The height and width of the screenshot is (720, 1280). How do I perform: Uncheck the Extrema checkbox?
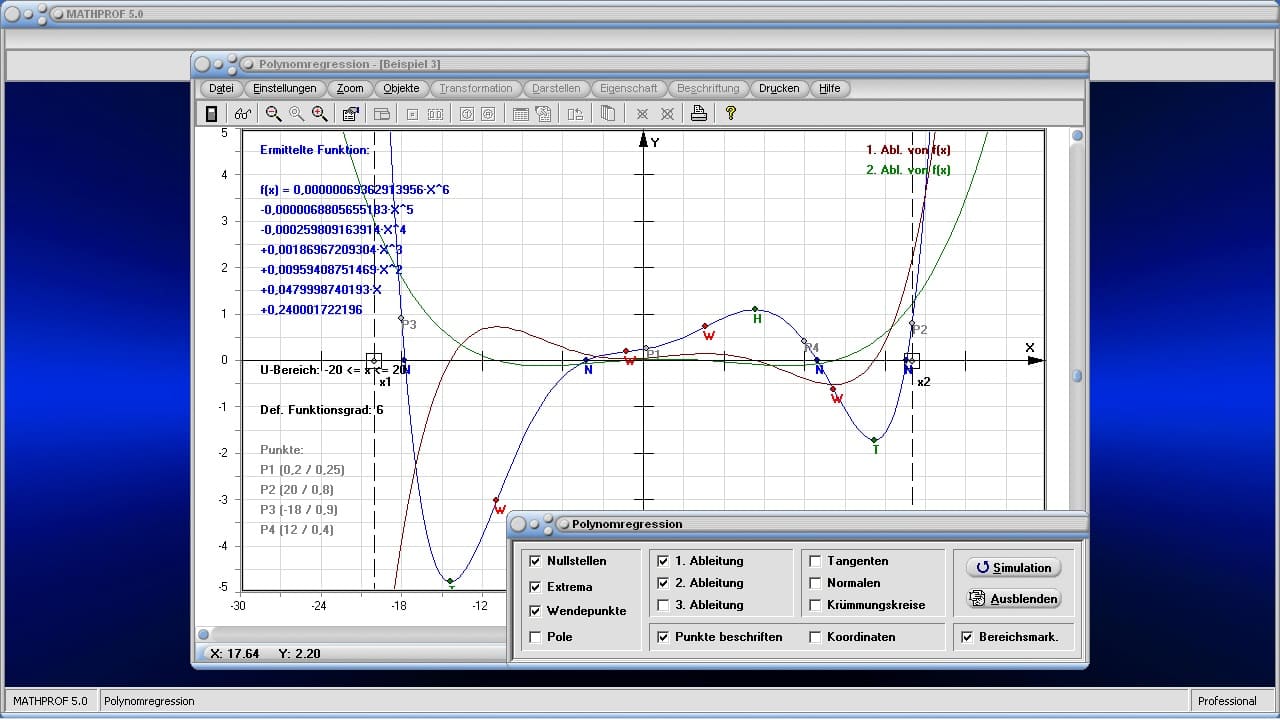click(x=535, y=587)
